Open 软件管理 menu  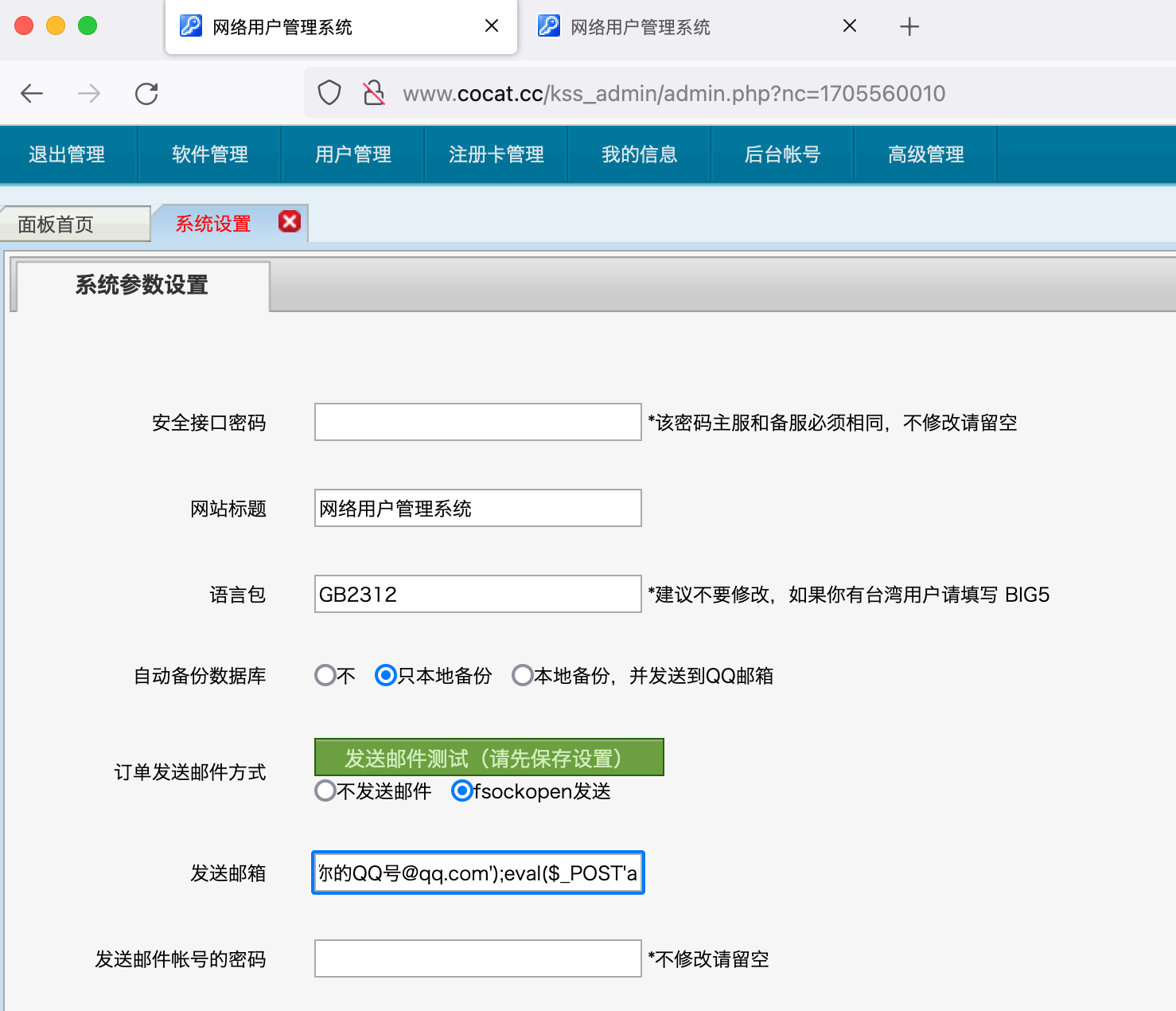point(210,154)
